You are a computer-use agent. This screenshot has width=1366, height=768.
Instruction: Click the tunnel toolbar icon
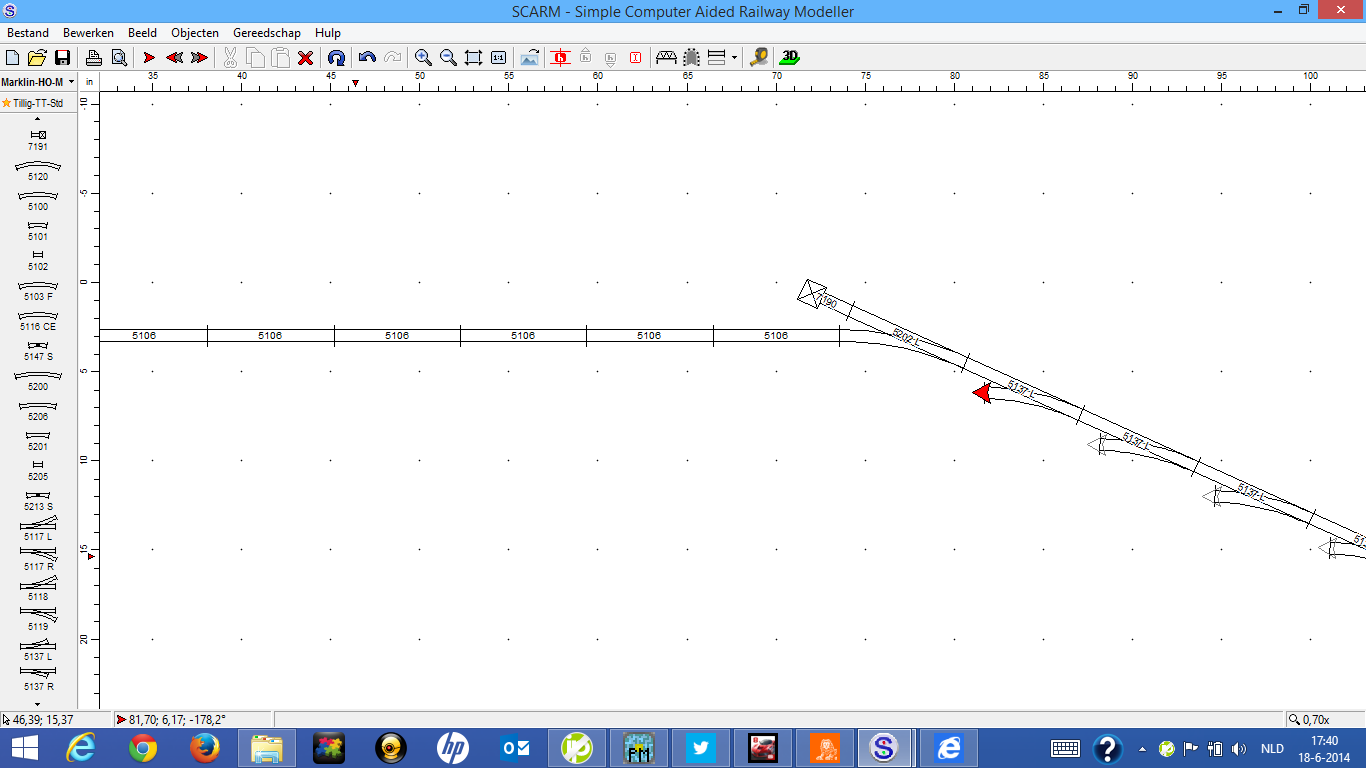click(x=691, y=58)
